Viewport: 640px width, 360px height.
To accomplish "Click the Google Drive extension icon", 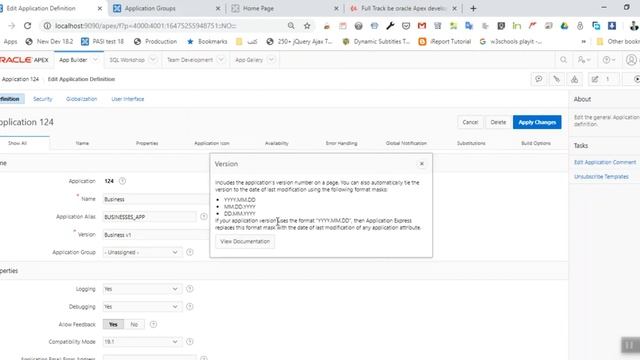I will coord(564,26).
